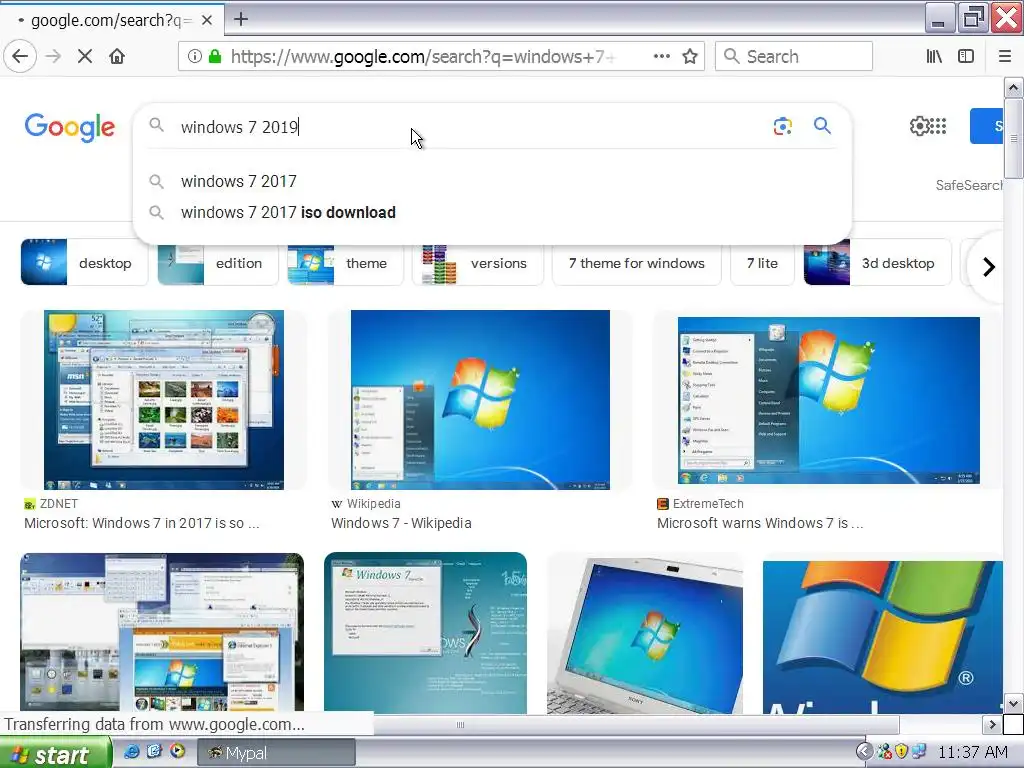This screenshot has width=1024, height=768.
Task: Click the ZDNET source label
Action: coord(58,504)
